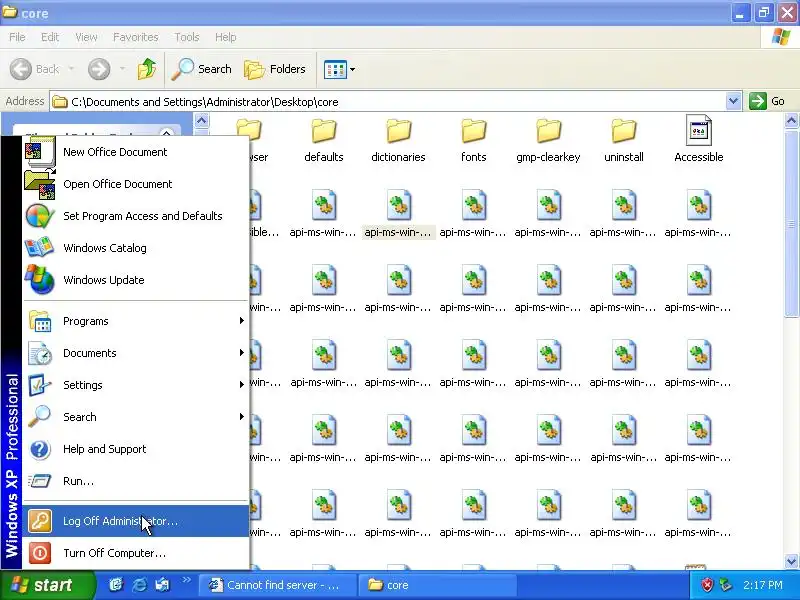The image size is (800, 600).
Task: Toggle the Folders pane button
Action: 275,69
